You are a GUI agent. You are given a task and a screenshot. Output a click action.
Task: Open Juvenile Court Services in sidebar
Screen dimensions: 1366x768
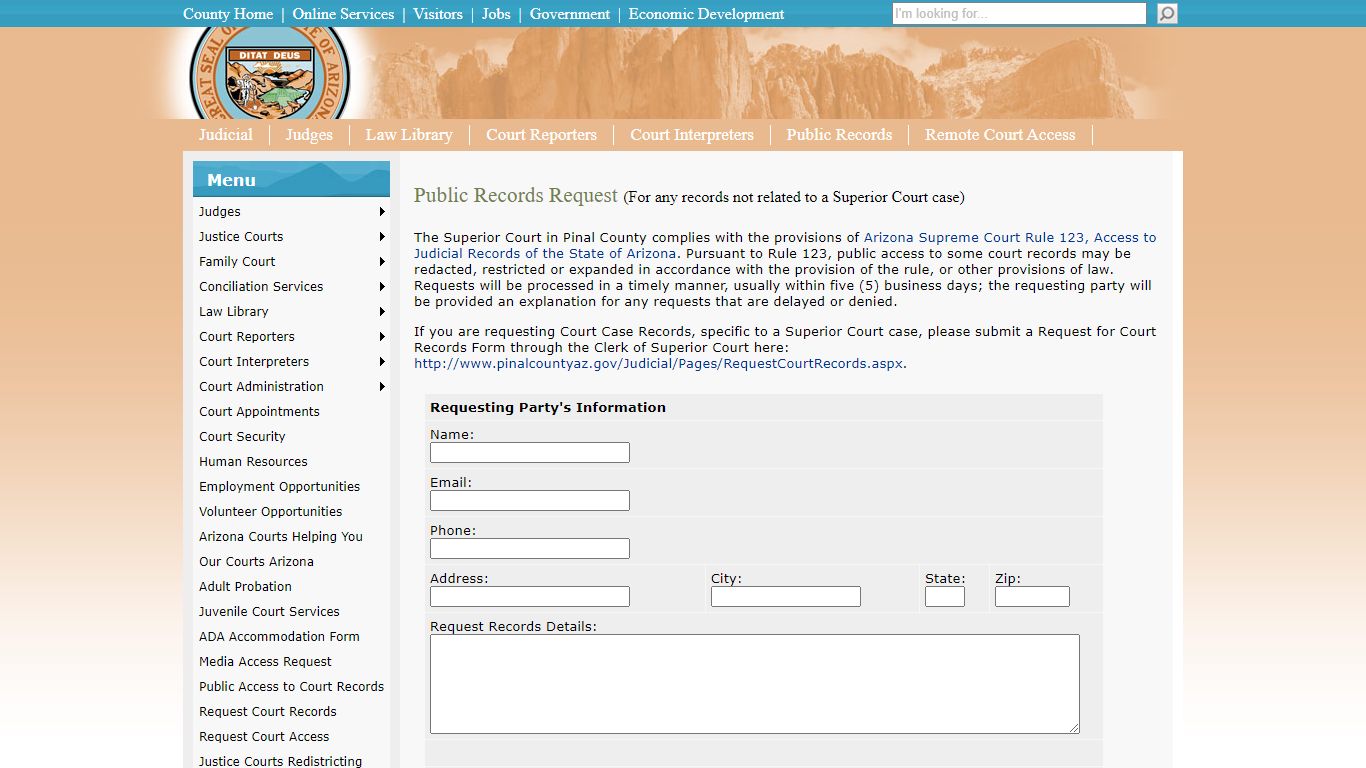pos(269,612)
